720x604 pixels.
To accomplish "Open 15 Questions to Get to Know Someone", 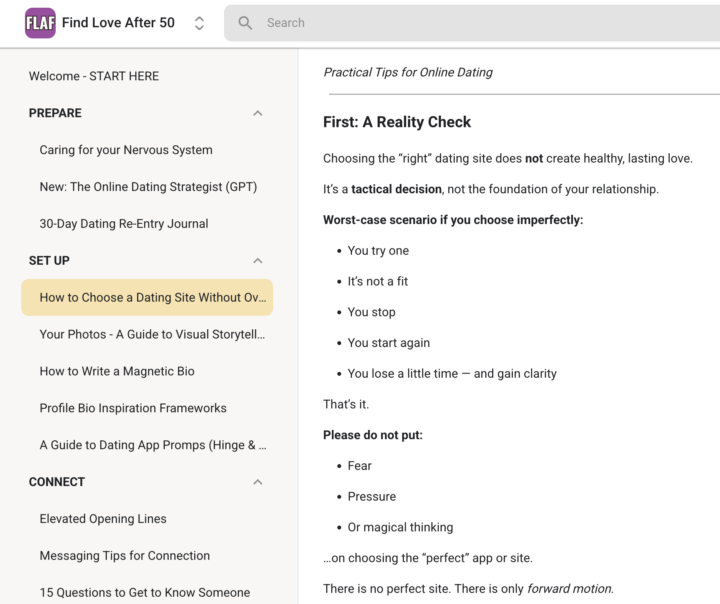I will [145, 593].
